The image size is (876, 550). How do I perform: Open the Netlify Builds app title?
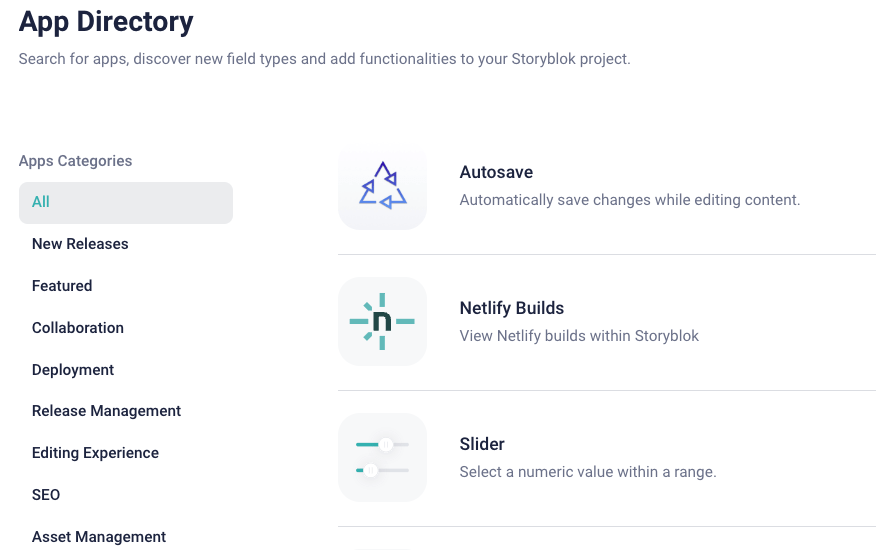click(x=512, y=308)
